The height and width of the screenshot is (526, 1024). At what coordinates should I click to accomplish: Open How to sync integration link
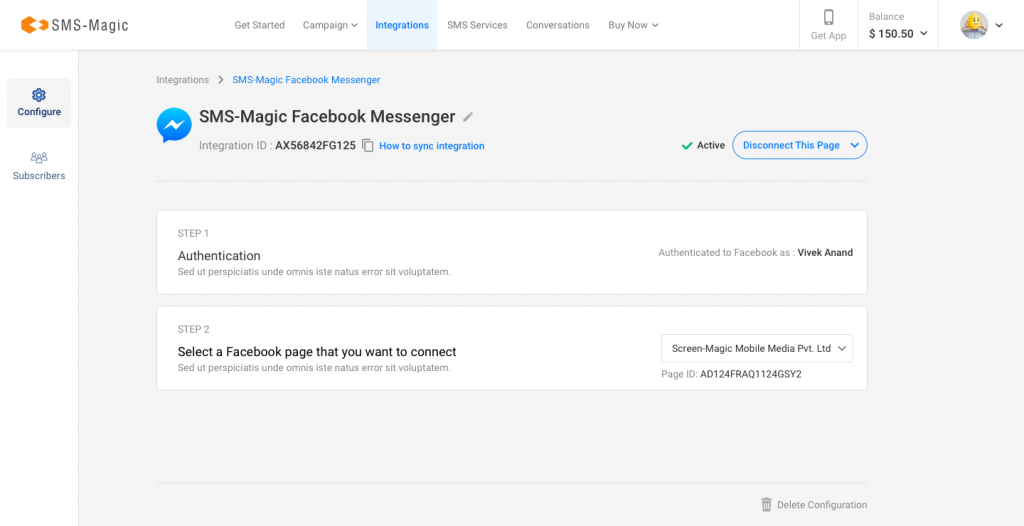(432, 146)
